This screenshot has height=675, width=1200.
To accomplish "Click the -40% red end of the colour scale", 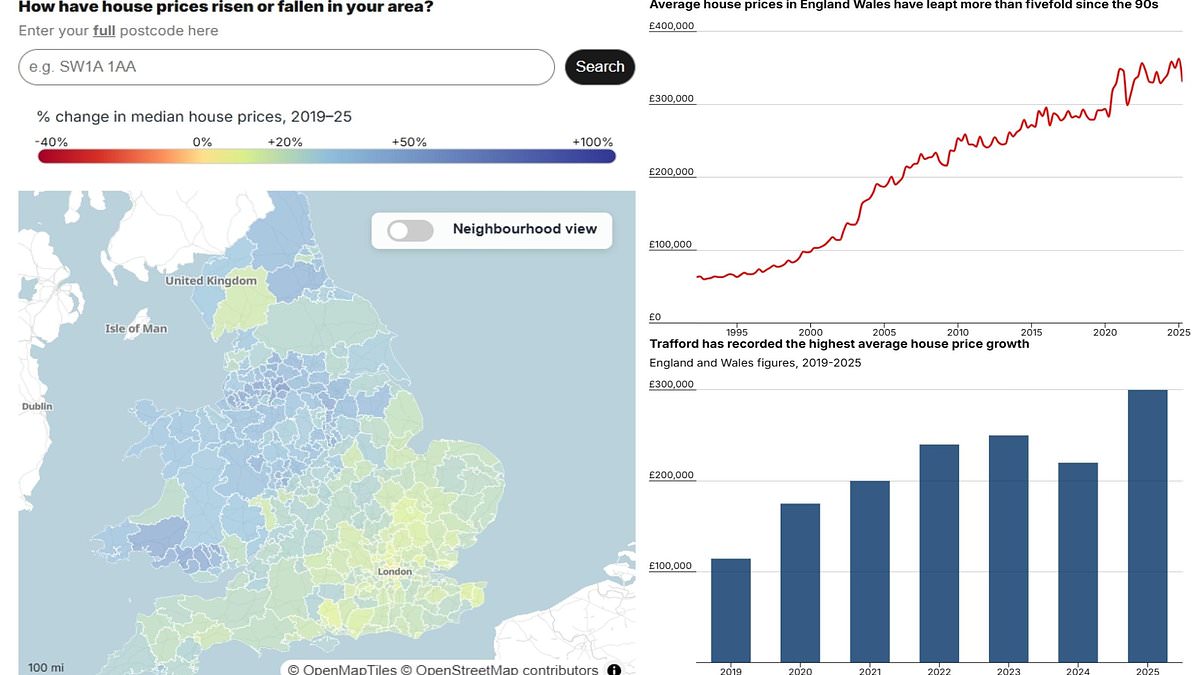I will 45,157.
